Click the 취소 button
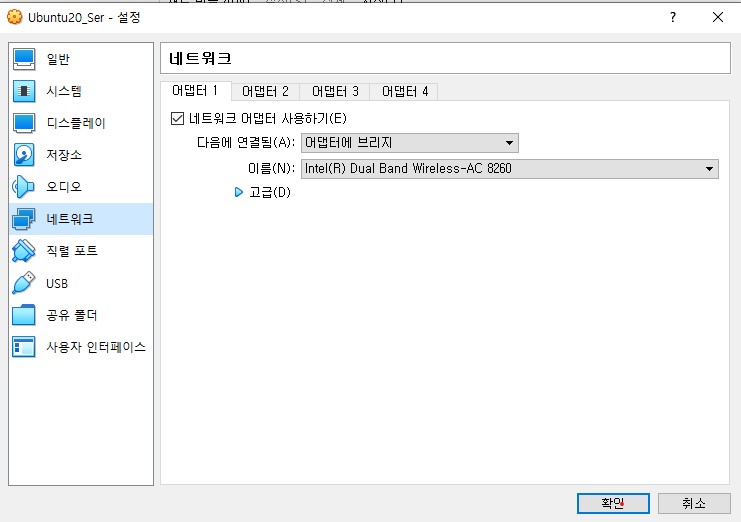 pyautogui.click(x=694, y=504)
